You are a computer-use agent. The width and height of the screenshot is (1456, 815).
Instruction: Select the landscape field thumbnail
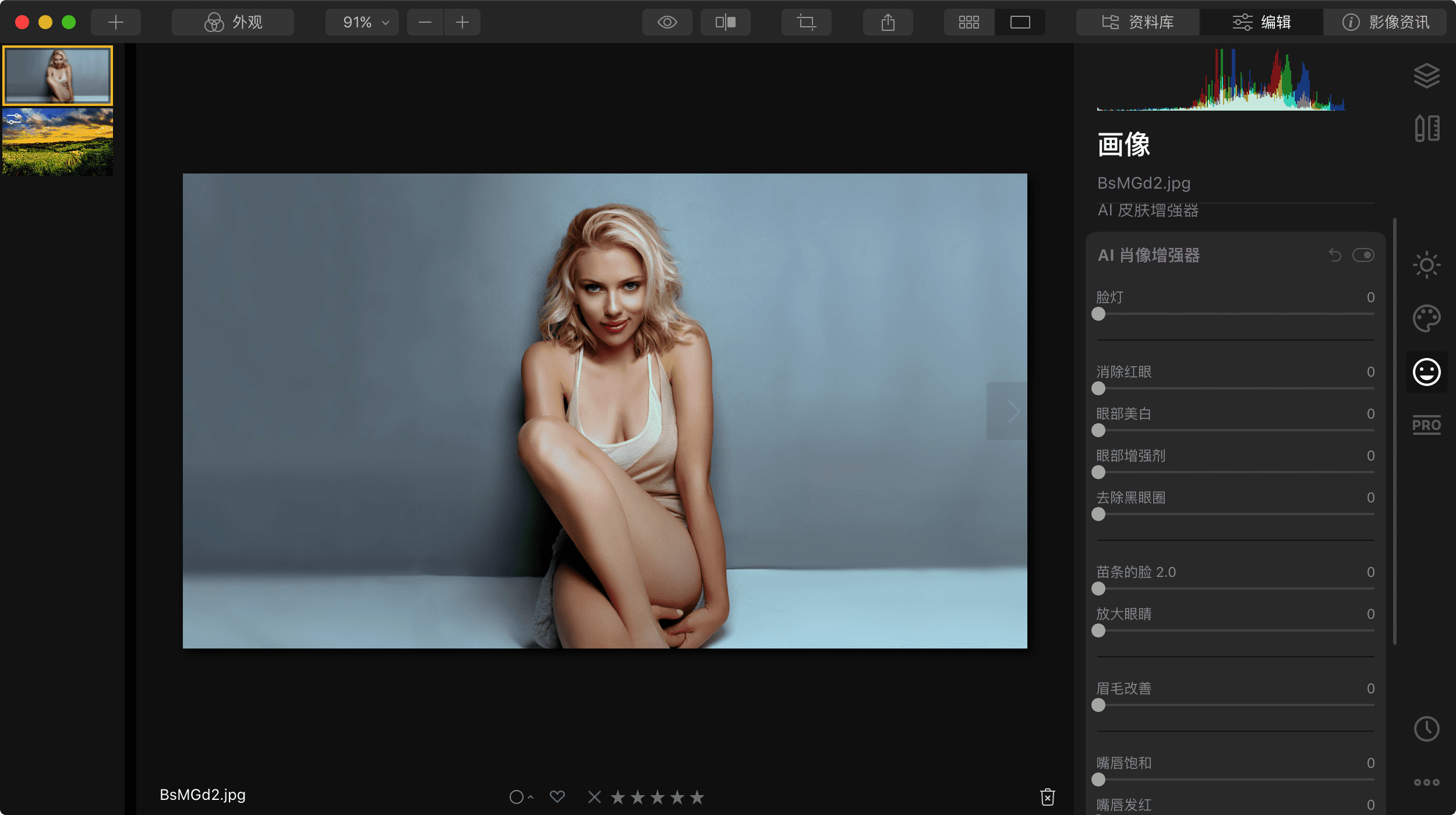click(x=58, y=141)
